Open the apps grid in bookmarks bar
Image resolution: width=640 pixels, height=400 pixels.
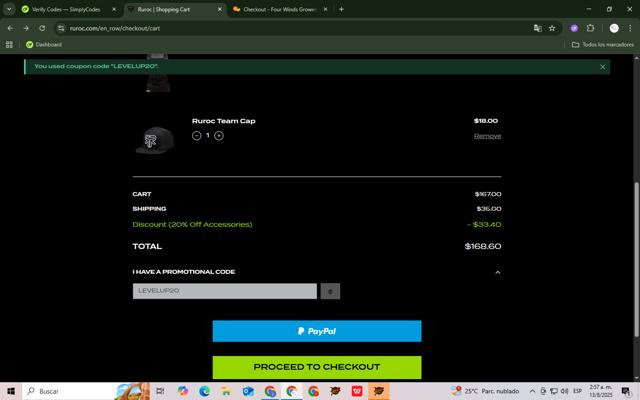9,44
